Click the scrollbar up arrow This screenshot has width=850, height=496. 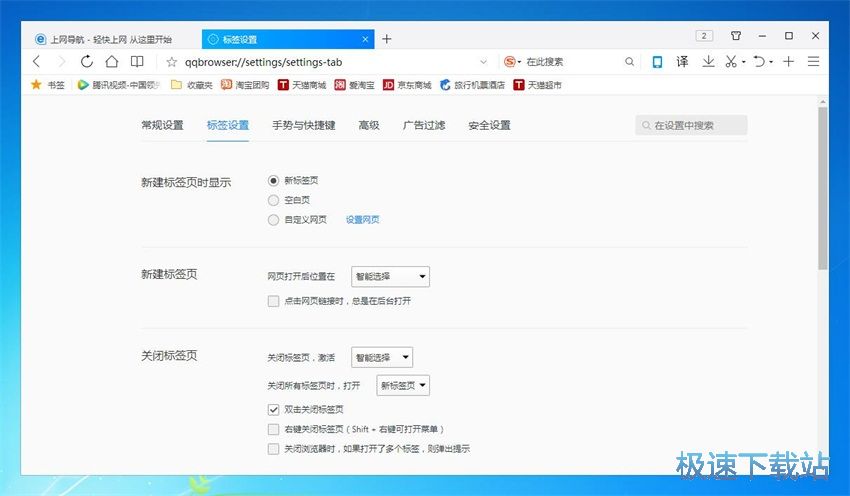point(823,101)
